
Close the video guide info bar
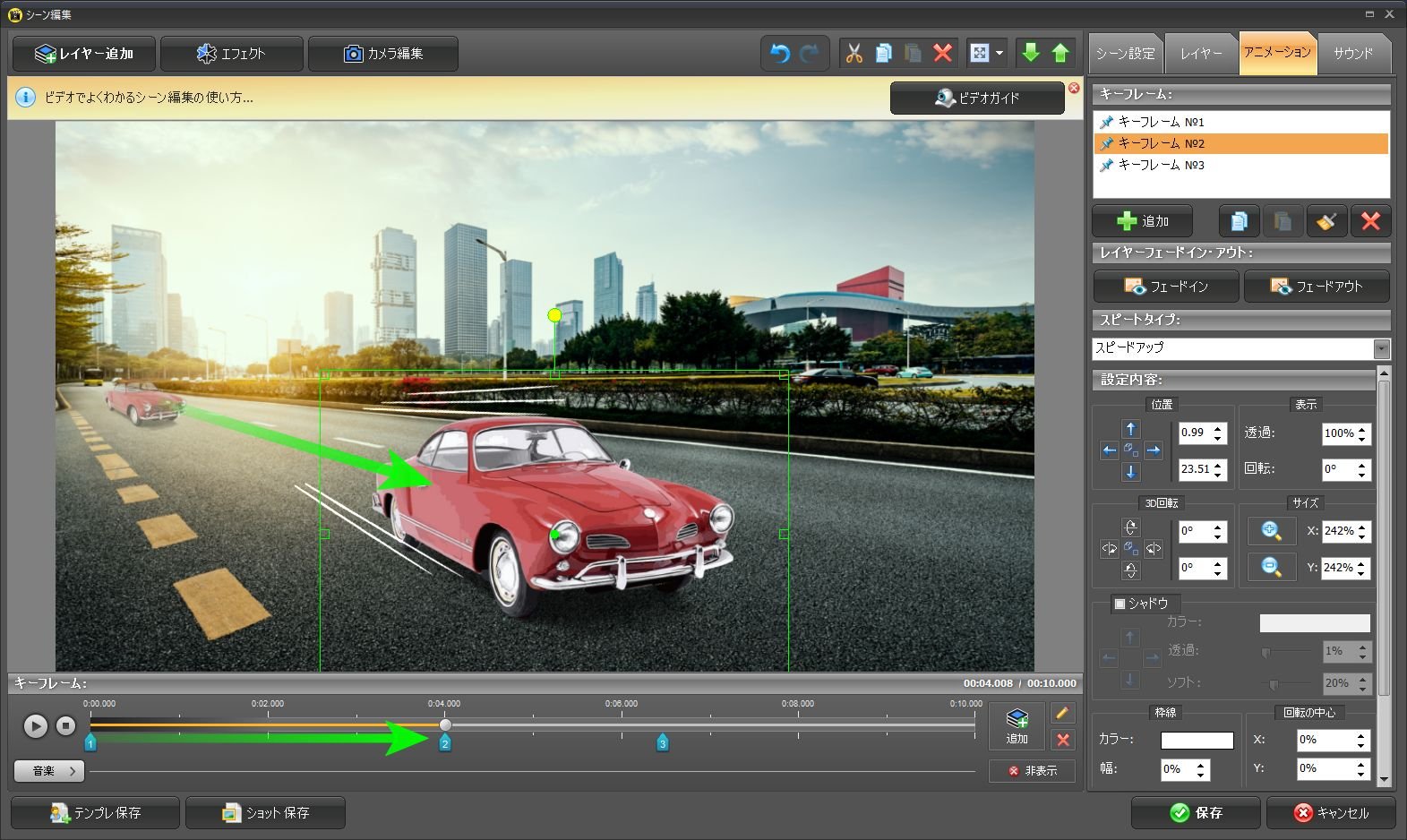coord(1074,88)
